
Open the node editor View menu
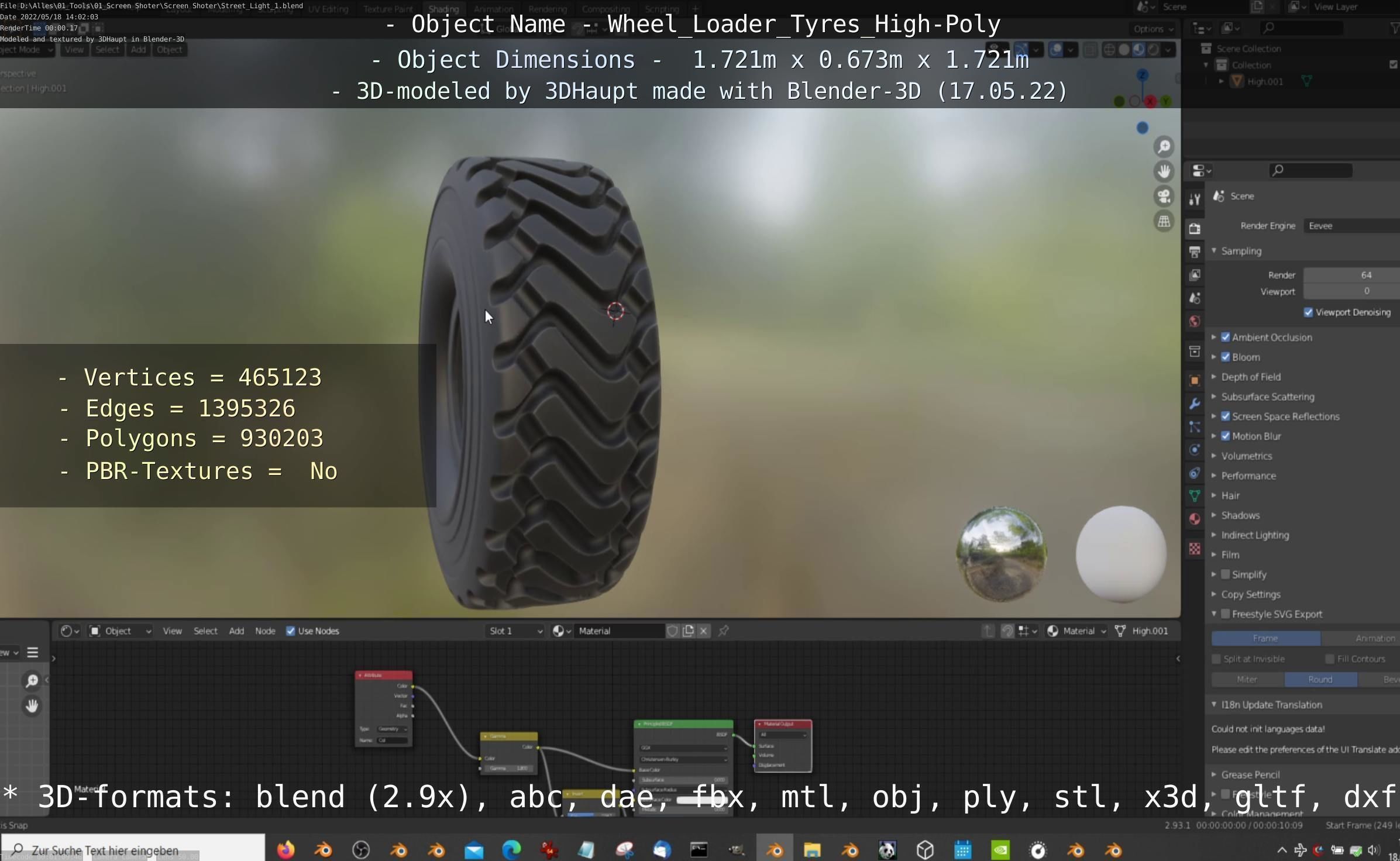[x=172, y=631]
